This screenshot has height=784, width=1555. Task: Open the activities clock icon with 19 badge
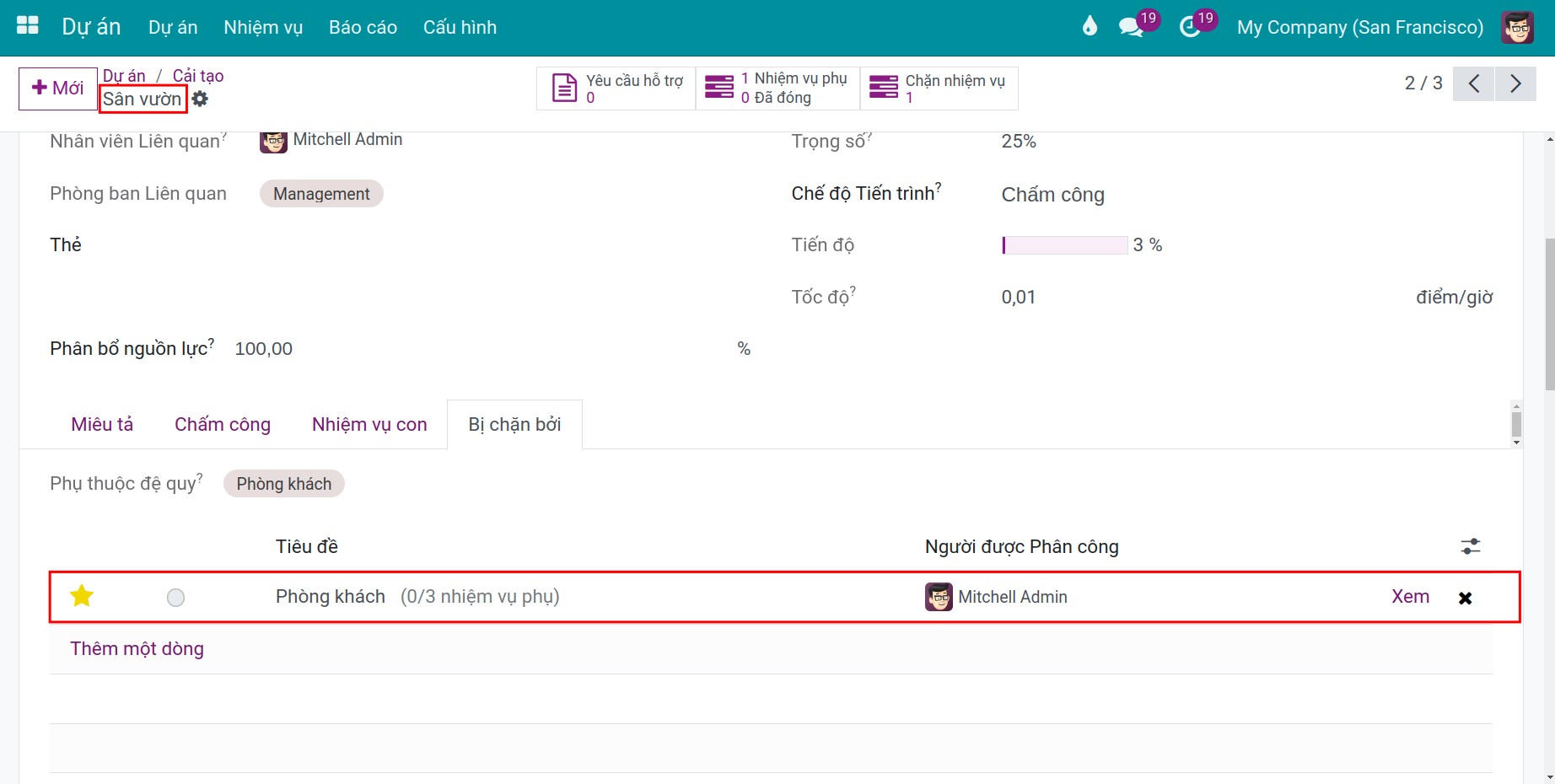pos(1197,25)
